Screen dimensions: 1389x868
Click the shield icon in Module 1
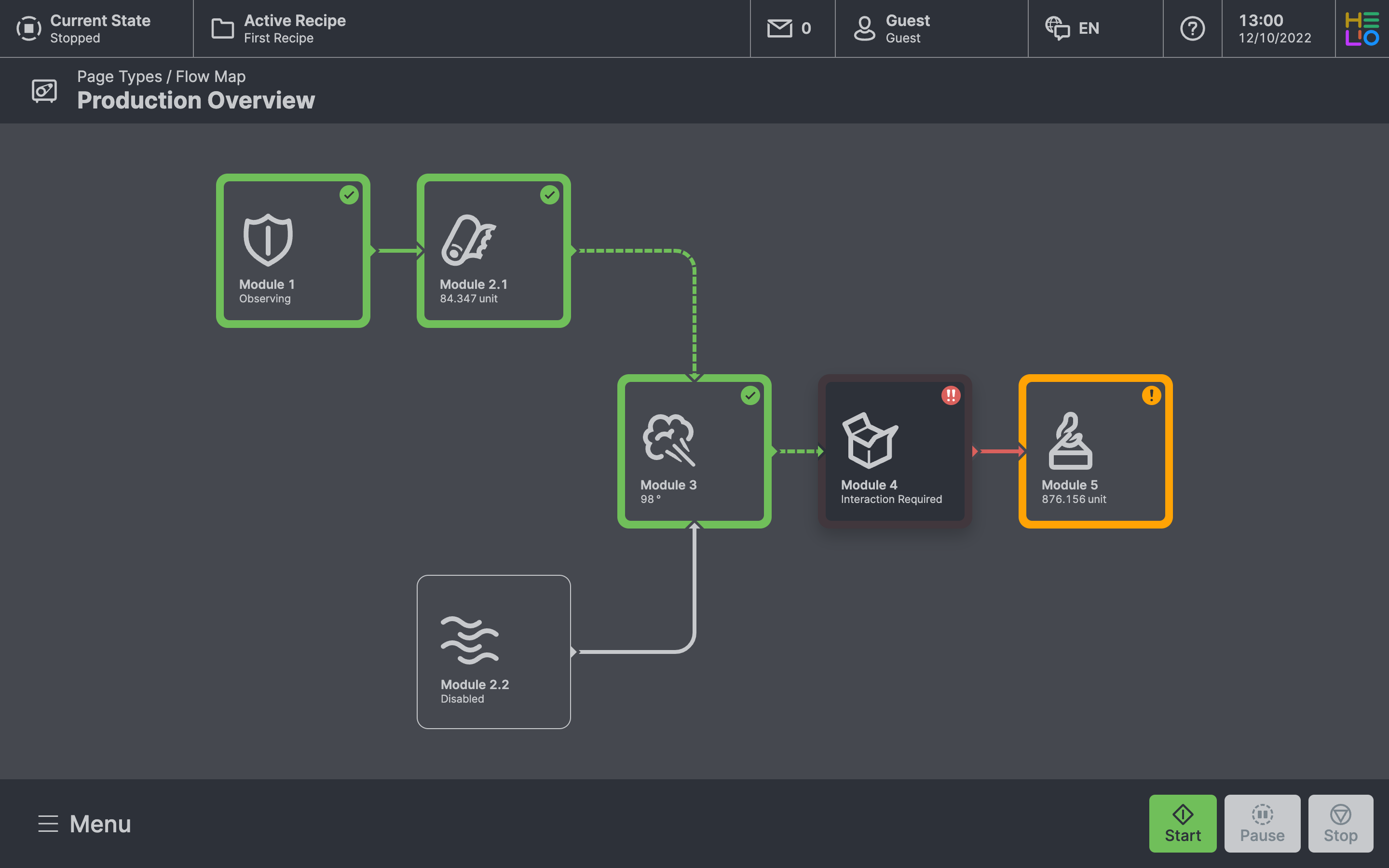coord(268,240)
